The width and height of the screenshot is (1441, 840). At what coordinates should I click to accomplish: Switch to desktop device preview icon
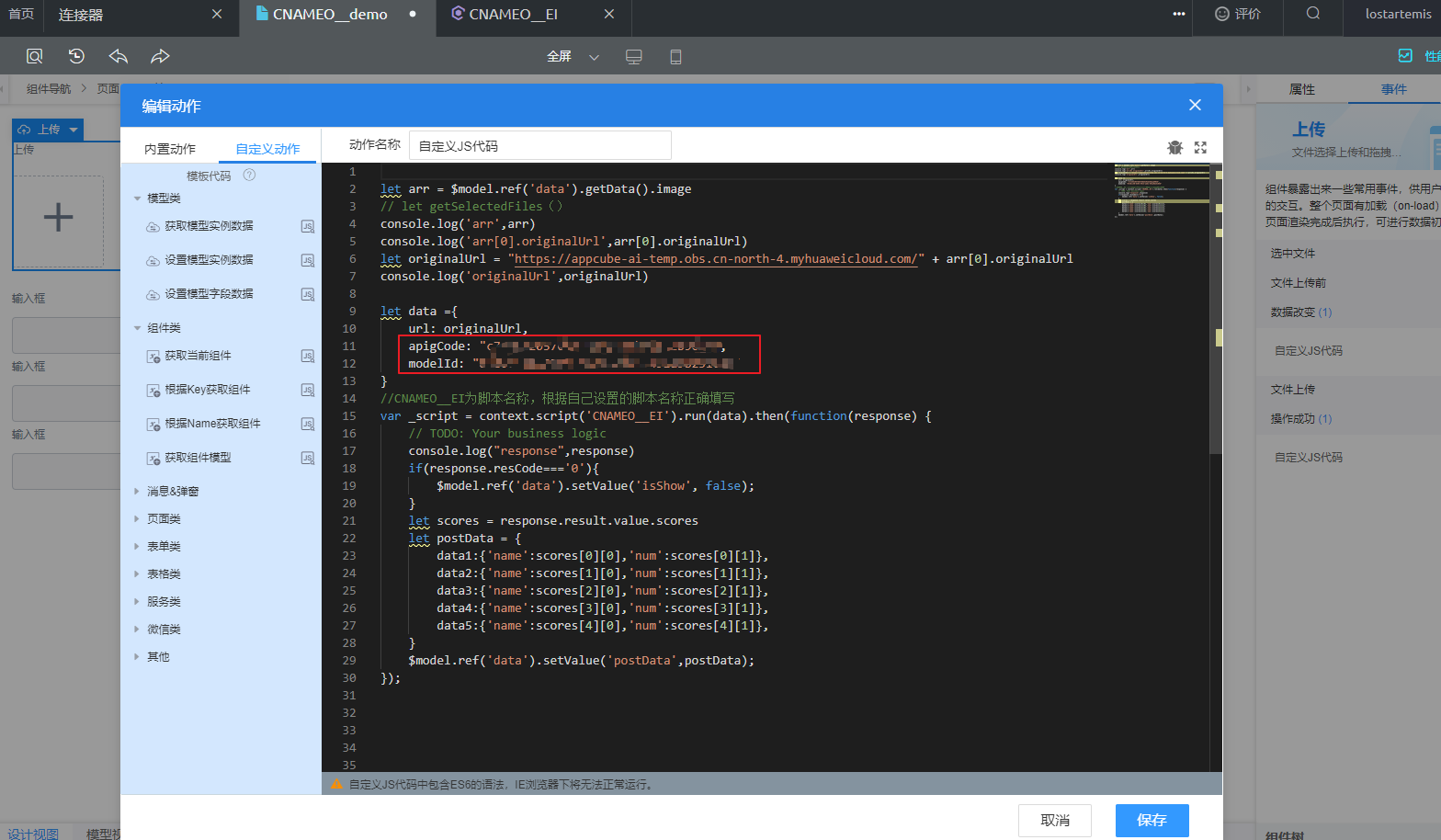[633, 57]
